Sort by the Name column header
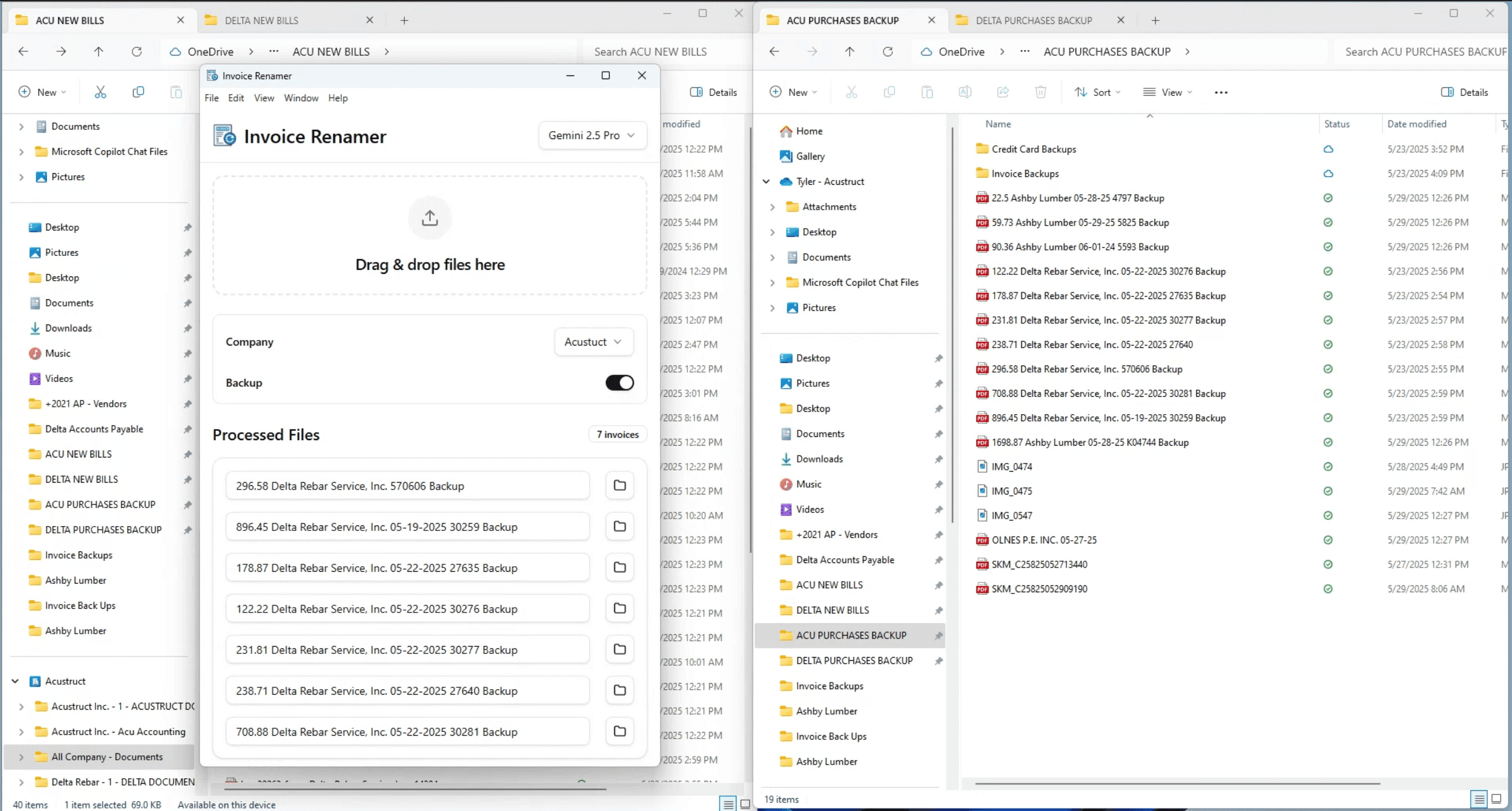 [998, 124]
